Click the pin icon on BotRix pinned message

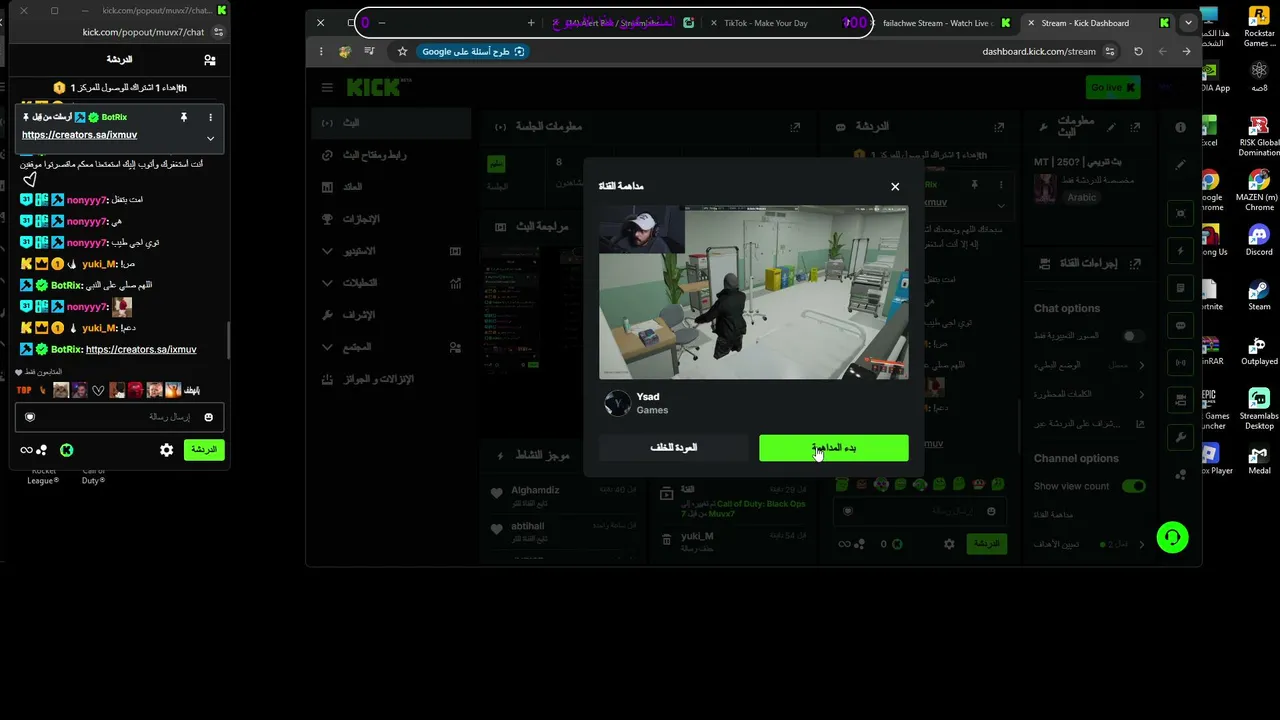point(183,117)
